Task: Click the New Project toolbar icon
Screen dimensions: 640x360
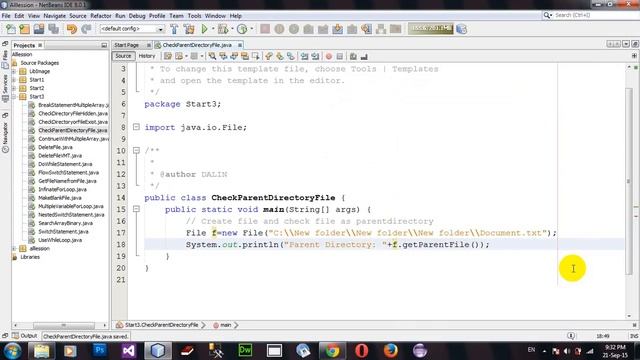Action: point(24,29)
